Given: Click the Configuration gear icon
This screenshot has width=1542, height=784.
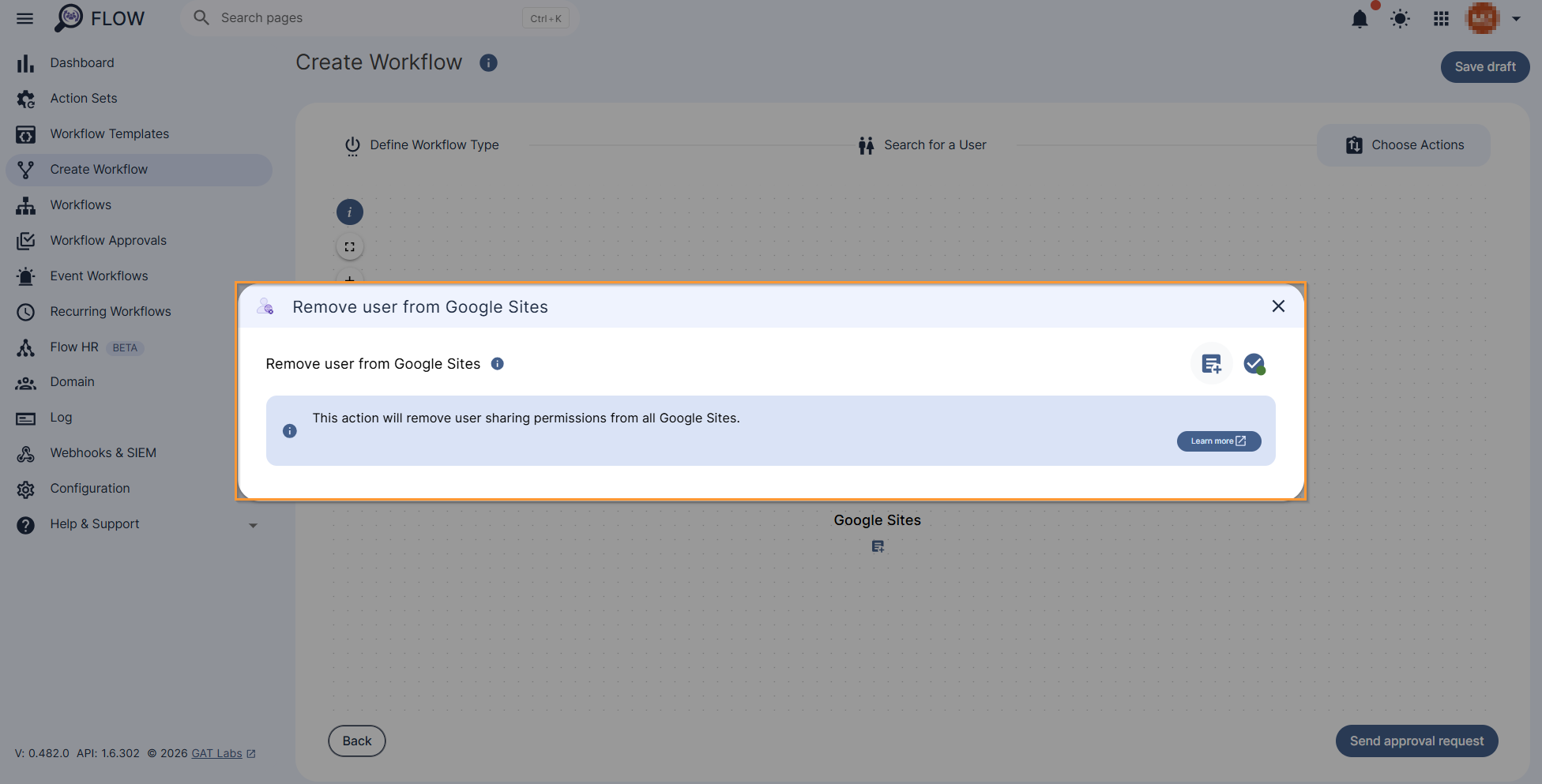Looking at the screenshot, I should coord(25,490).
